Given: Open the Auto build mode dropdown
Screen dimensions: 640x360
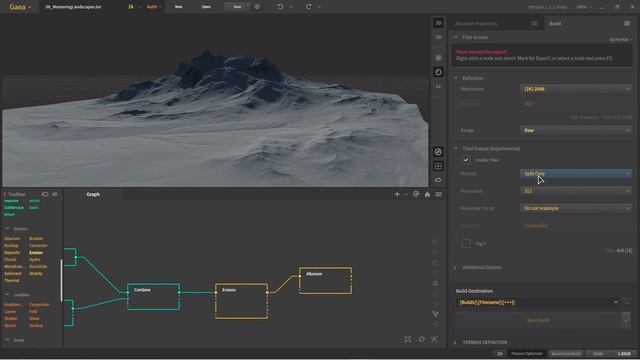Looking at the screenshot, I should pyautogui.click(x=154, y=7).
